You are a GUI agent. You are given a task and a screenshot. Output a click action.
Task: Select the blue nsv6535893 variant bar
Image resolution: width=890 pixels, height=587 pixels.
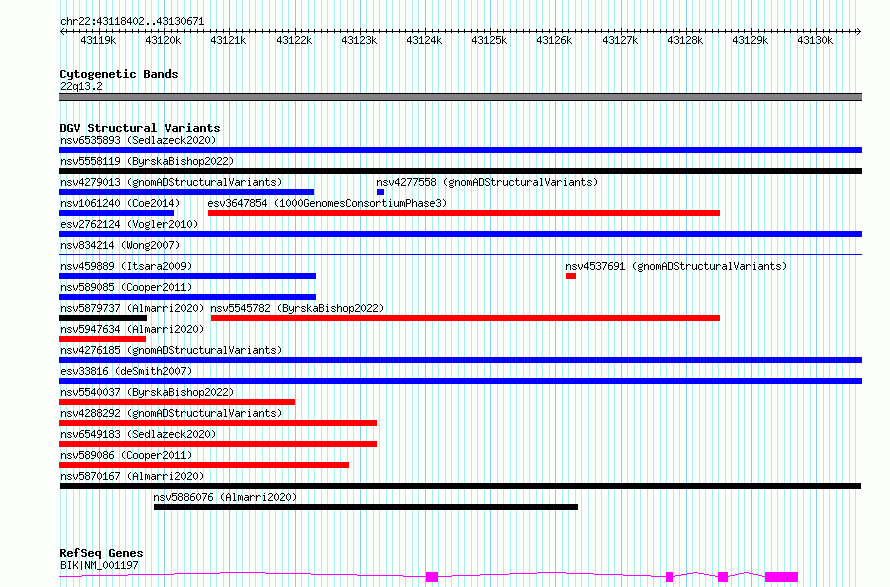460,150
